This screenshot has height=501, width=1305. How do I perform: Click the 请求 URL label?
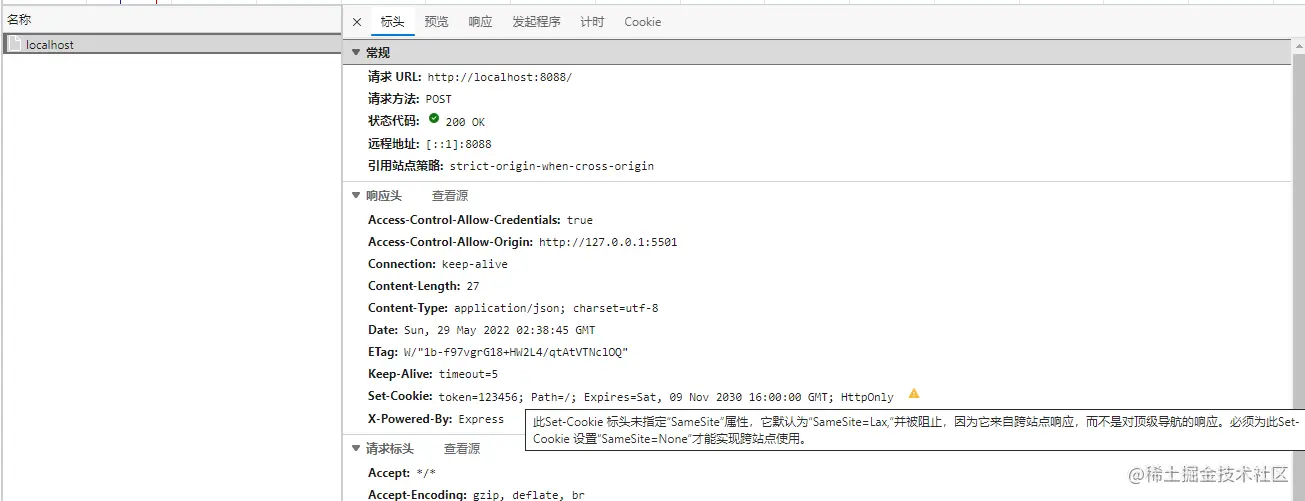click(x=394, y=76)
